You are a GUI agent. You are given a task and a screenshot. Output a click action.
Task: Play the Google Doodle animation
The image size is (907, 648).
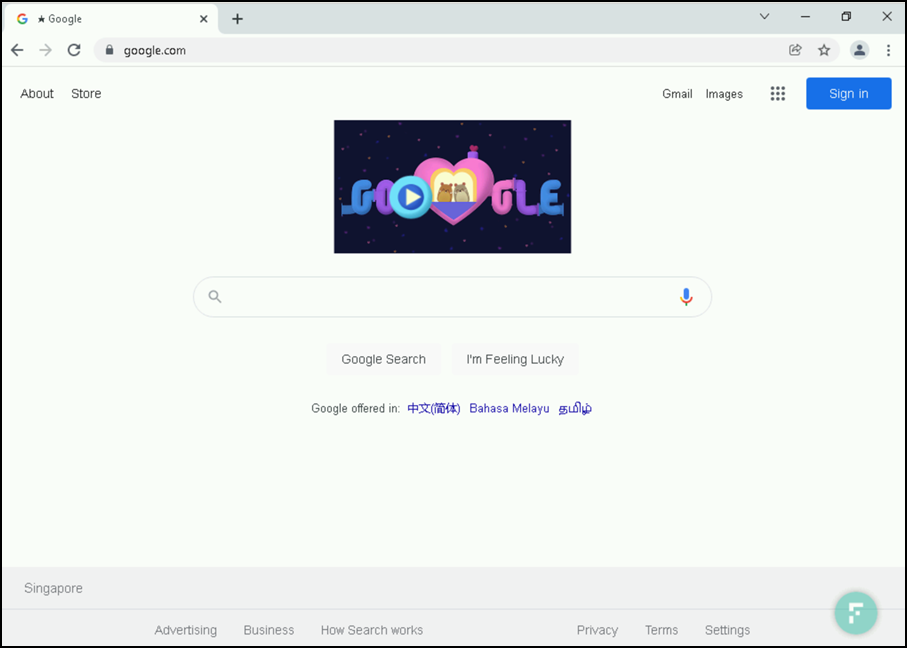coord(408,197)
